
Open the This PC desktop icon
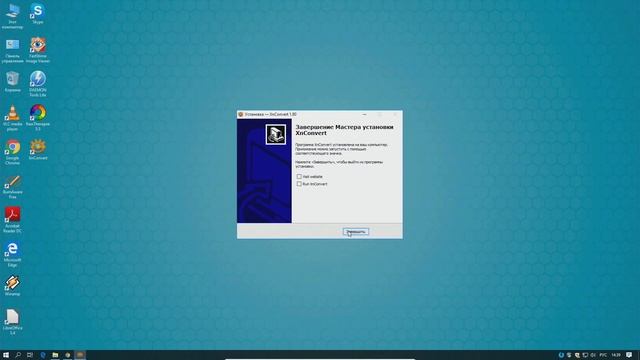pyautogui.click(x=12, y=16)
